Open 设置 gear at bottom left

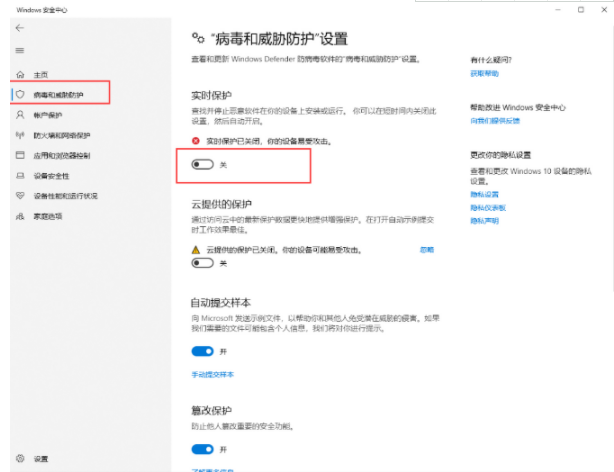point(20,458)
